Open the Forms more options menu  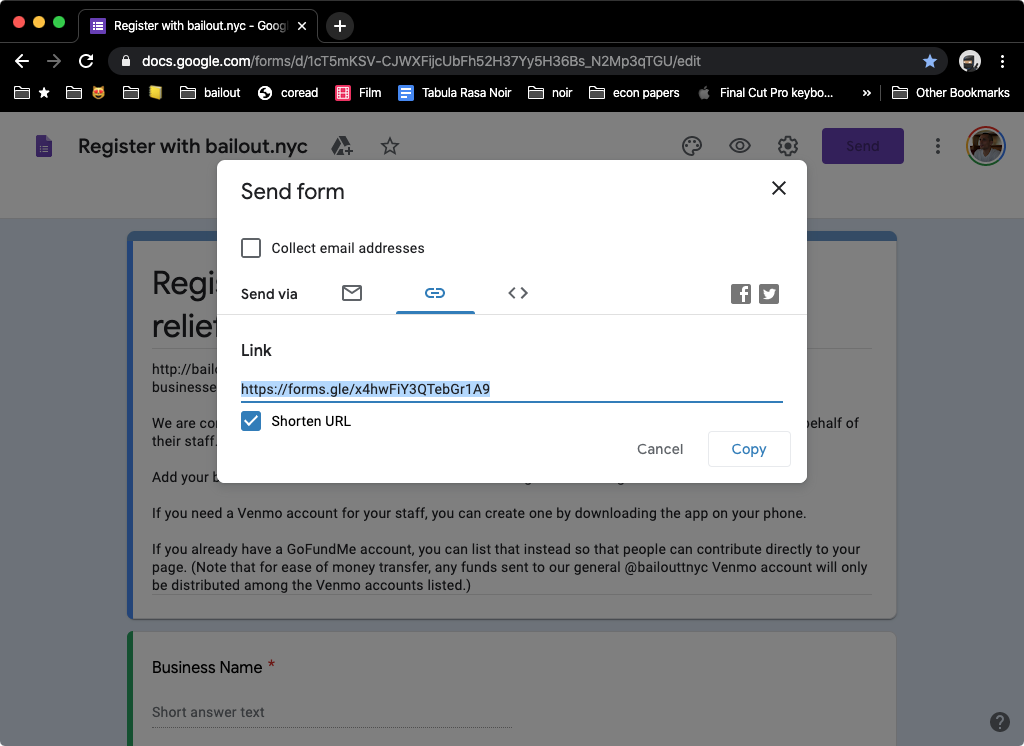(937, 146)
